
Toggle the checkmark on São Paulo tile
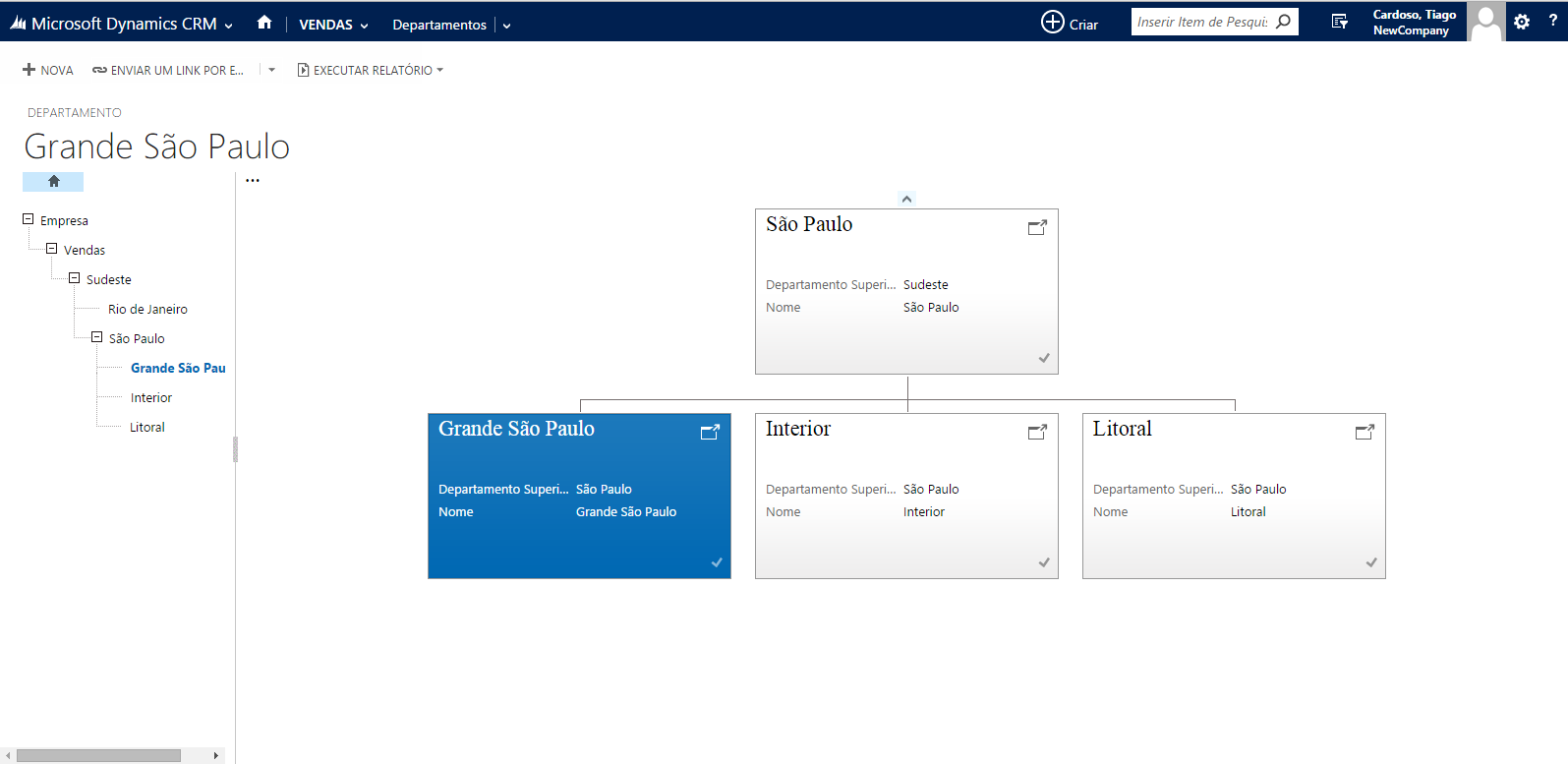(1044, 358)
